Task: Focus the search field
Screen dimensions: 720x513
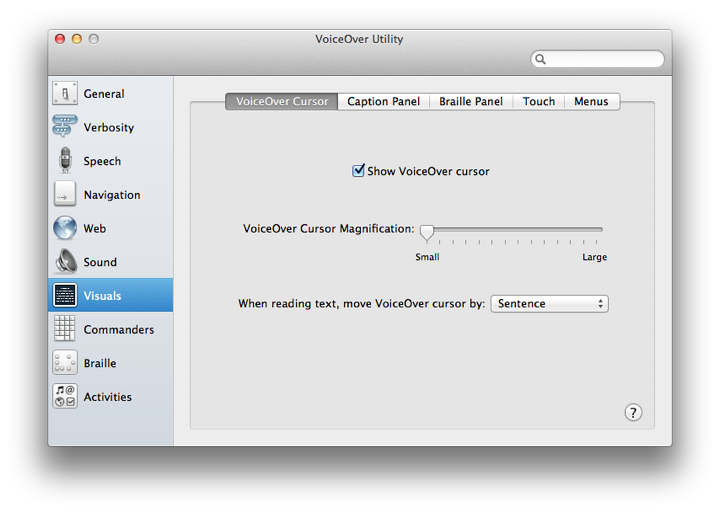Action: (x=597, y=59)
